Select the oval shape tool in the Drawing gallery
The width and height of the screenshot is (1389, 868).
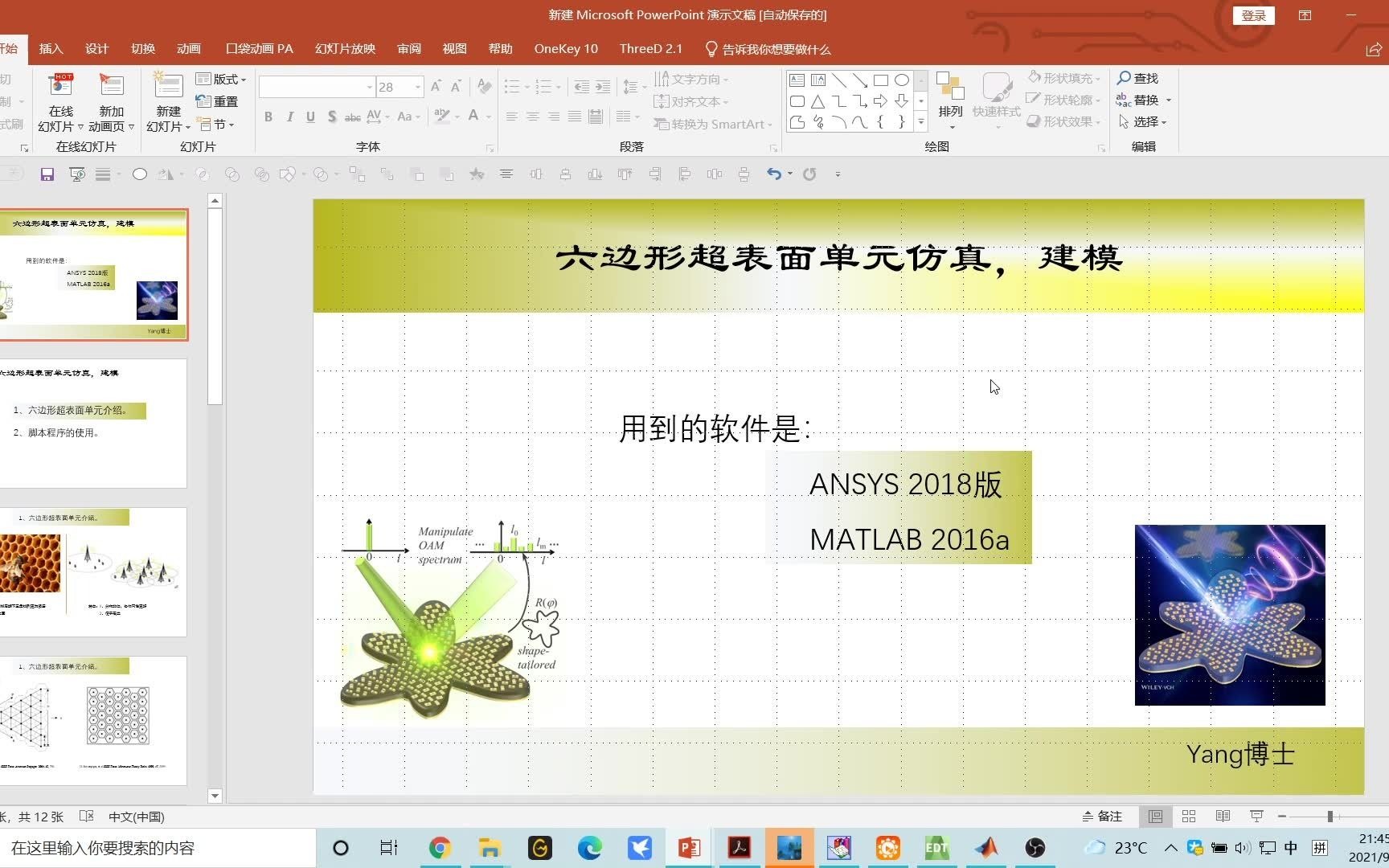click(x=901, y=80)
